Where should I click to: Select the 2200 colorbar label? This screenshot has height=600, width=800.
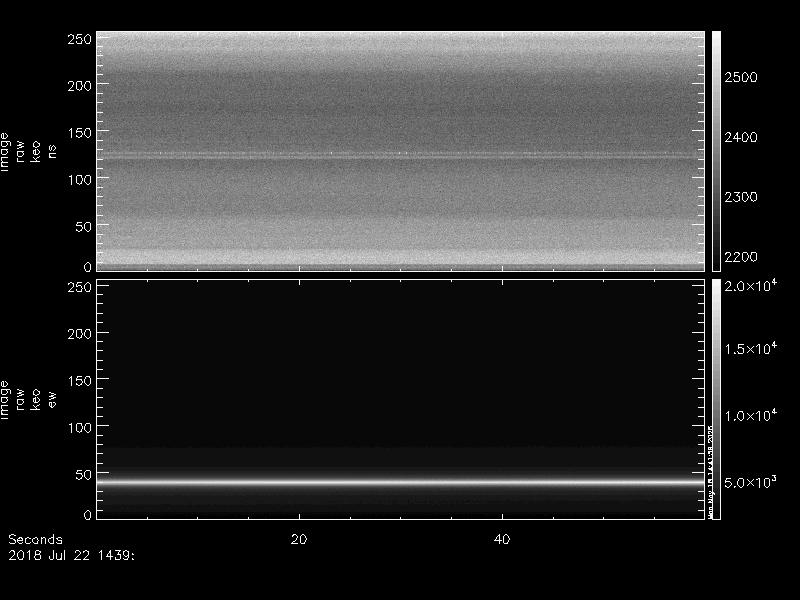click(x=741, y=257)
